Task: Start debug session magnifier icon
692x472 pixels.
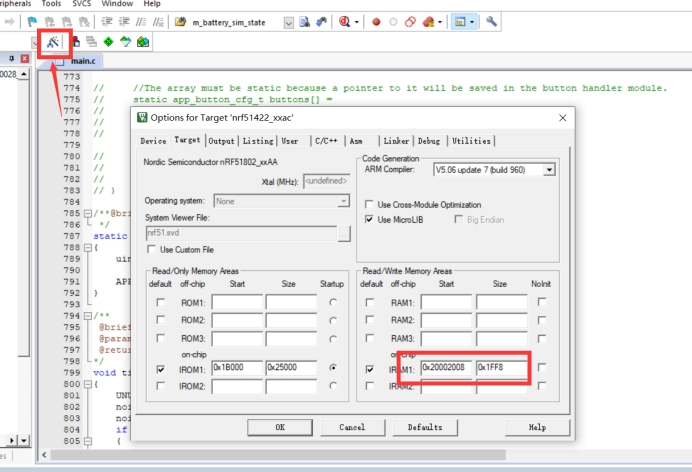Action: click(344, 22)
